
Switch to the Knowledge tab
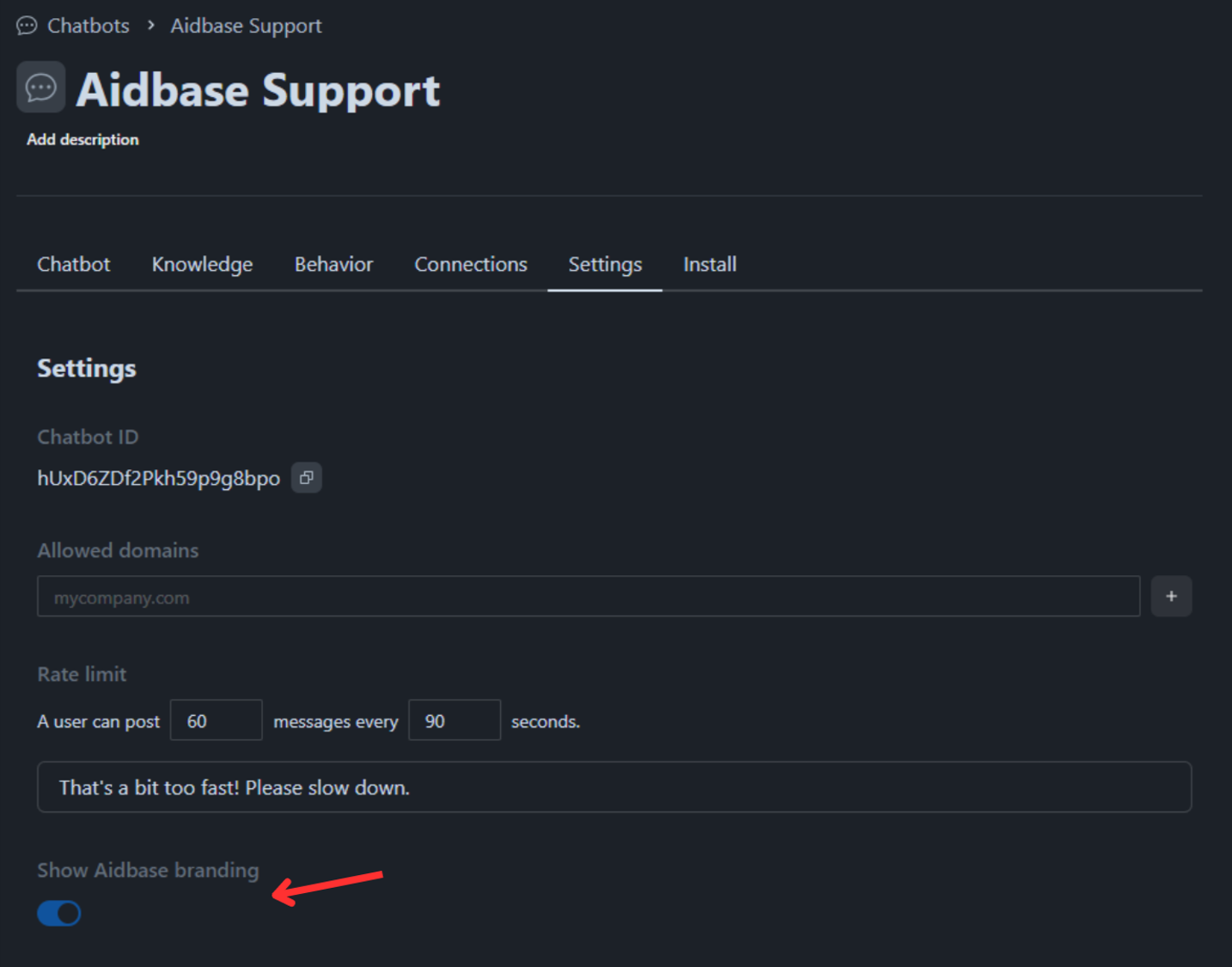point(202,264)
